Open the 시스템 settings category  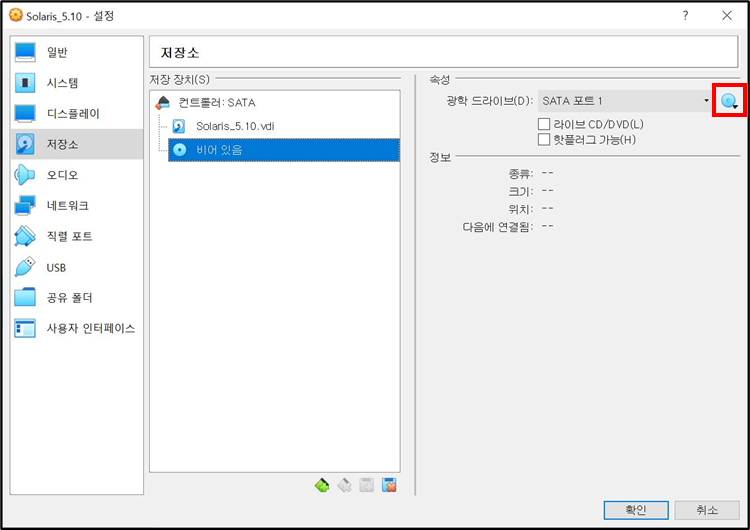(x=77, y=83)
